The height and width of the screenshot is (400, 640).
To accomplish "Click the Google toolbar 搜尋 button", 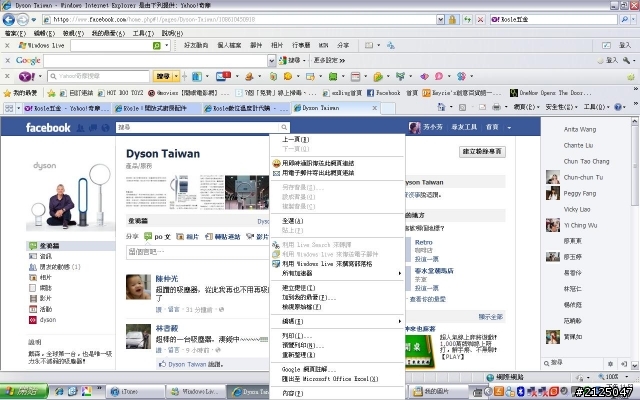I will pyautogui.click(x=292, y=60).
